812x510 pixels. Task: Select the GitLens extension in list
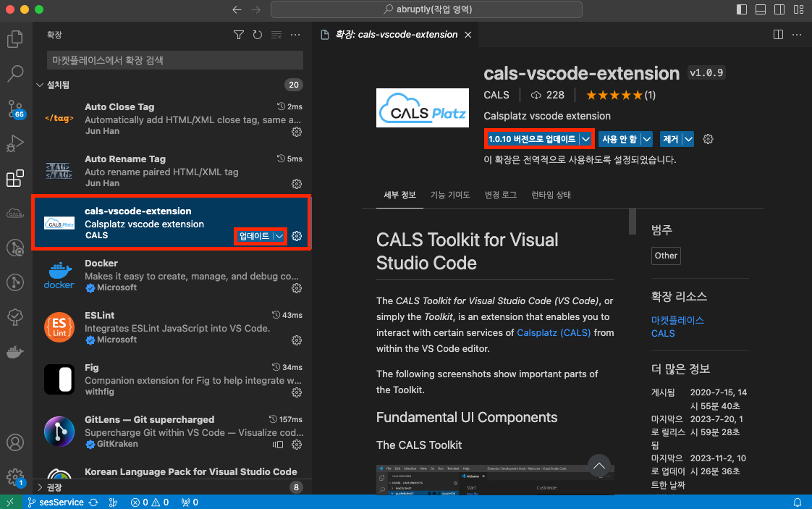(172, 432)
